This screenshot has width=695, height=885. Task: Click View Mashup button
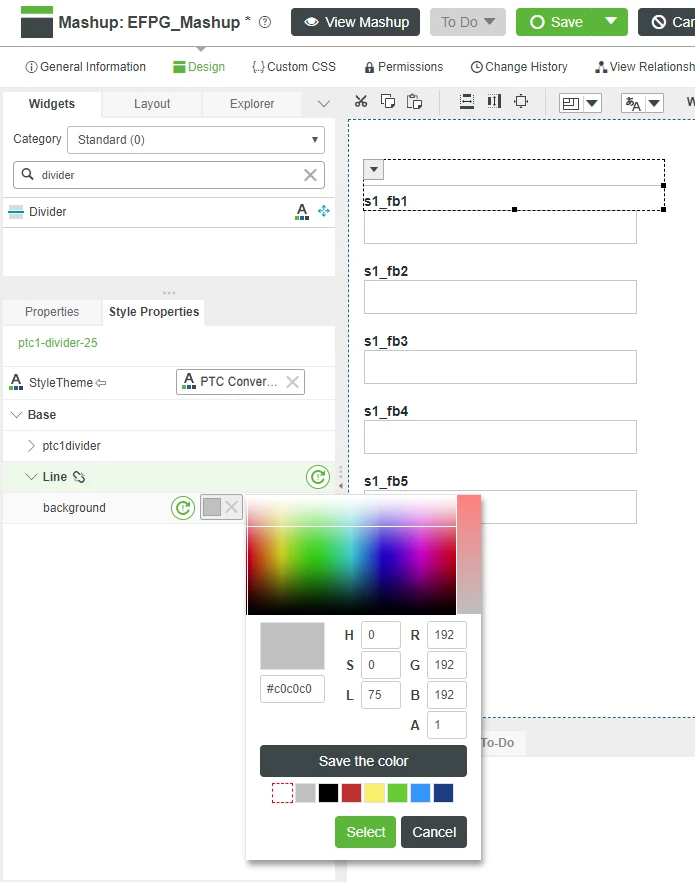click(355, 20)
